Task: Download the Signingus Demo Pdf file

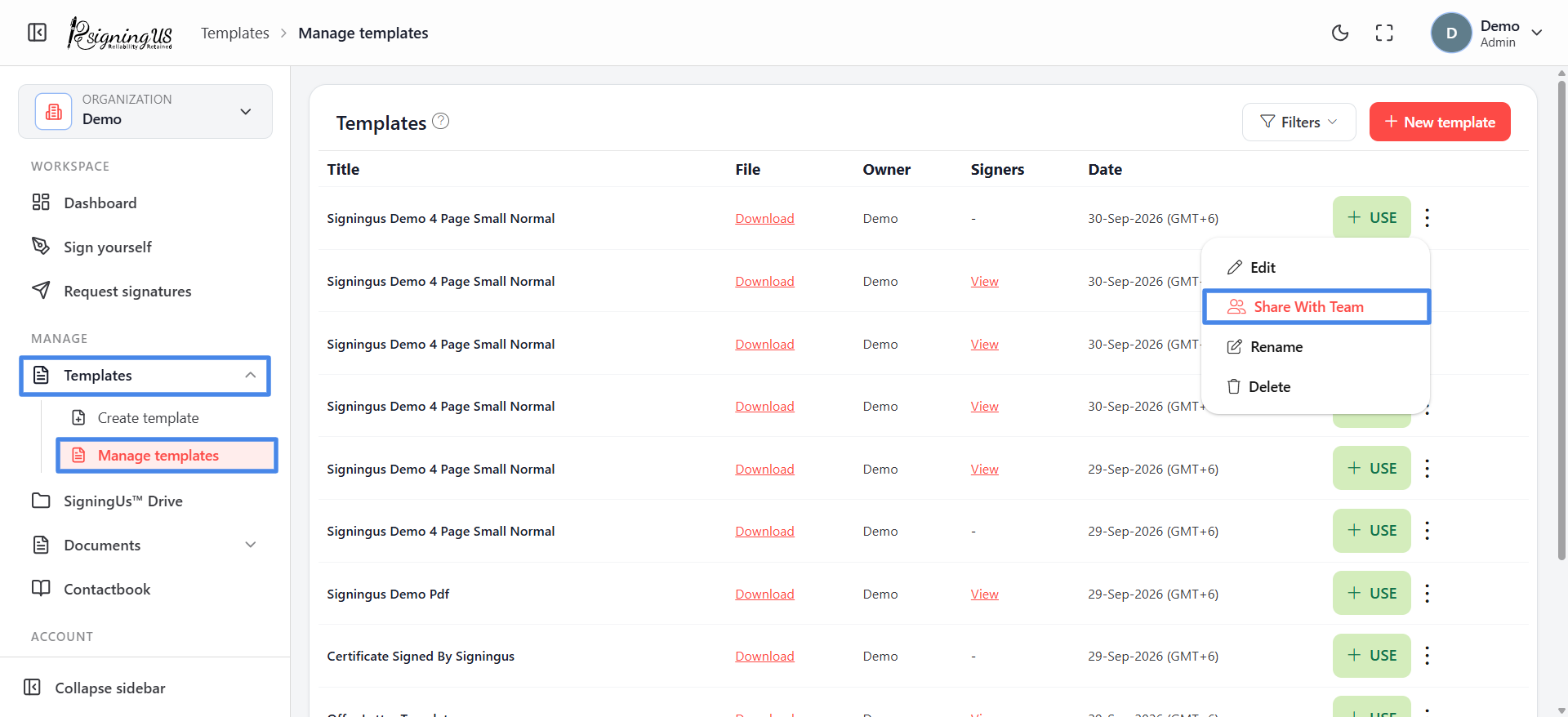Action: pyautogui.click(x=764, y=594)
